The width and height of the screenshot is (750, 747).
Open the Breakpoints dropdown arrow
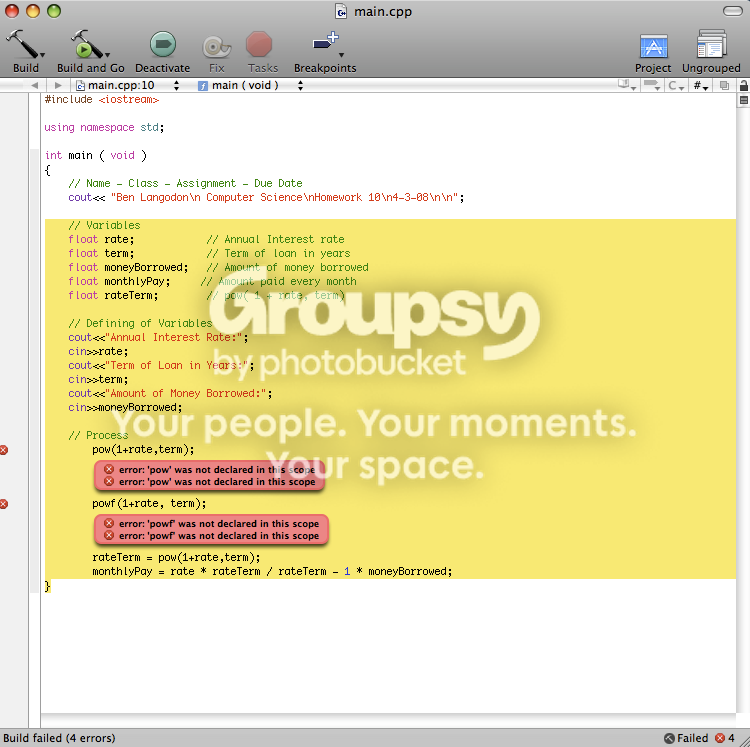tap(342, 55)
